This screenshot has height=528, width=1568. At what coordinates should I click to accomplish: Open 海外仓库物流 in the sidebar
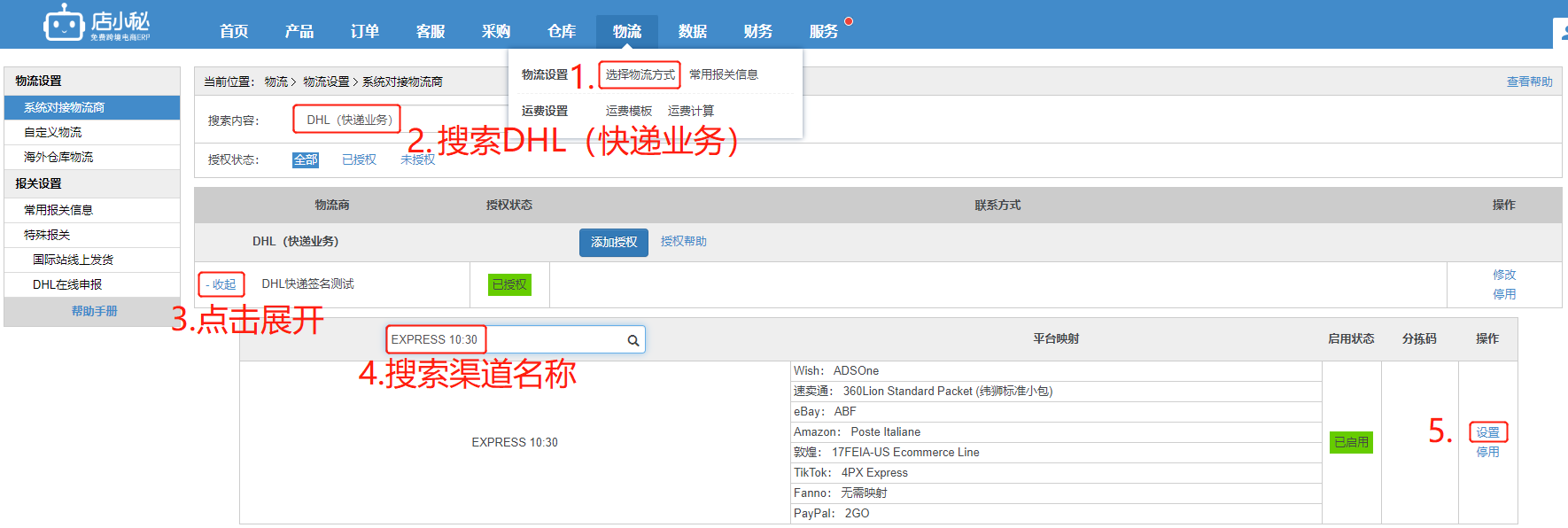(92, 157)
